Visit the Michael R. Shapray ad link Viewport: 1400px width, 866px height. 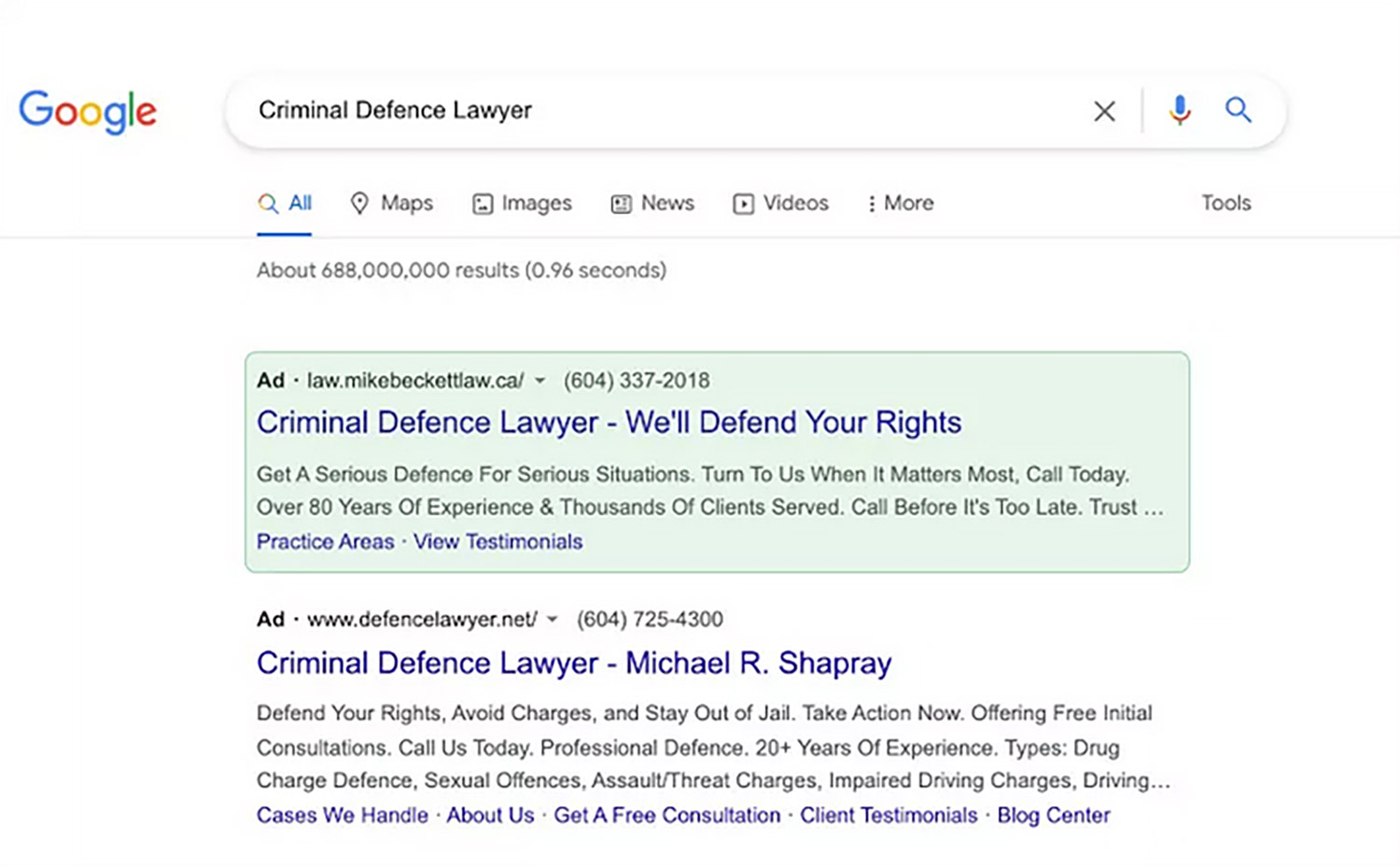[573, 663]
